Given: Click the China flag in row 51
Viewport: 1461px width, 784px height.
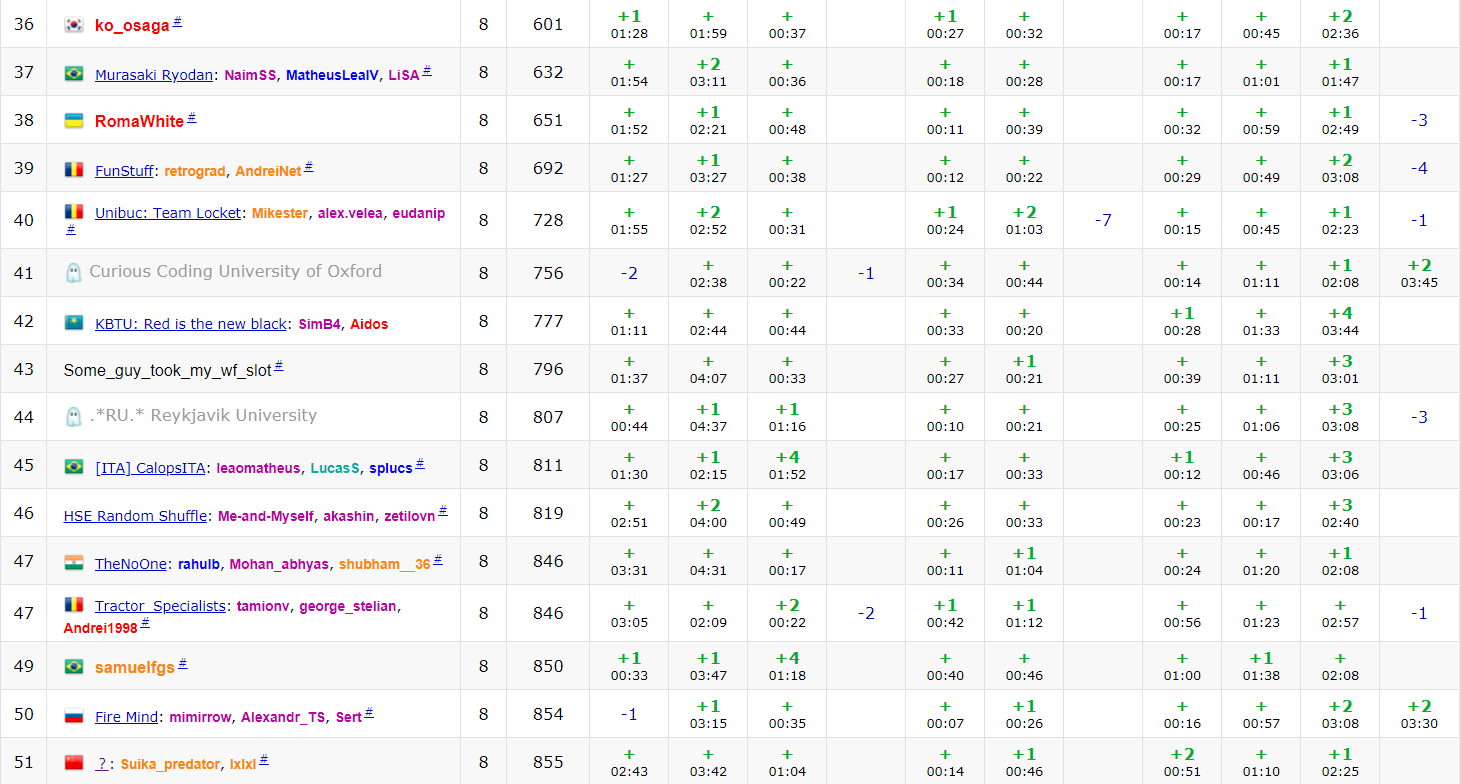Looking at the screenshot, I should (73, 763).
